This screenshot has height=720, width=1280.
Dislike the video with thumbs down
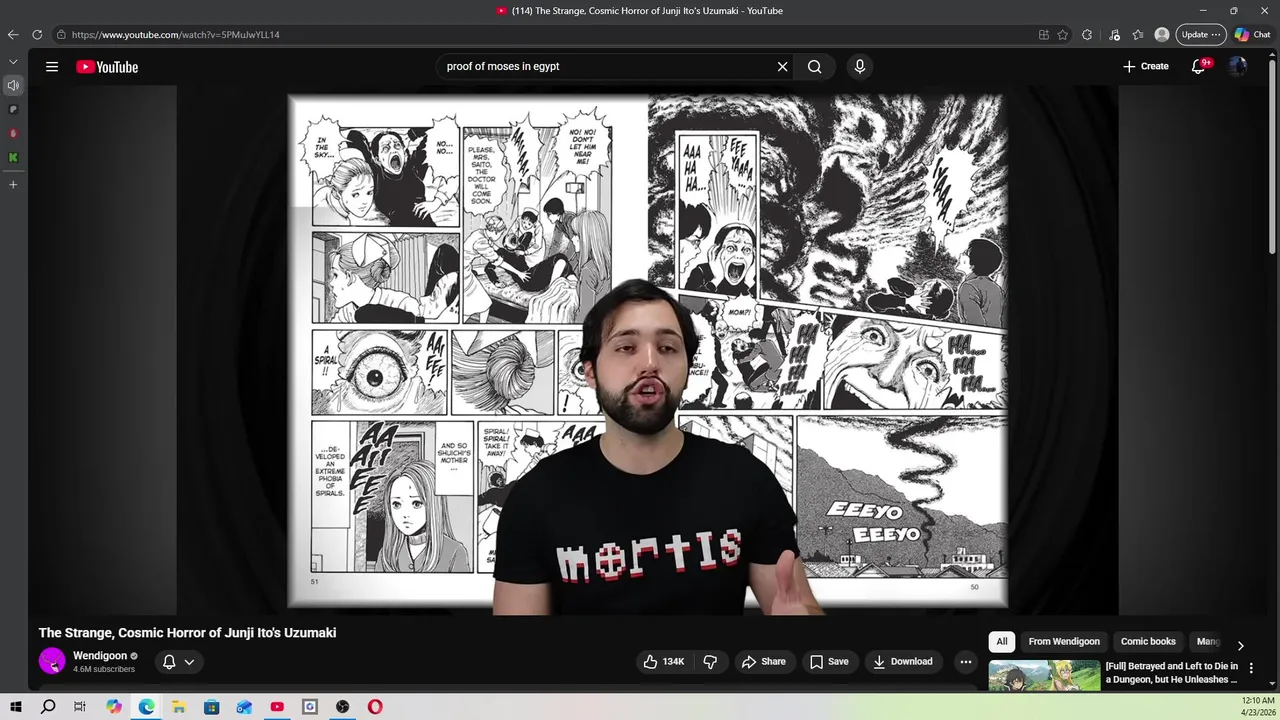(710, 661)
